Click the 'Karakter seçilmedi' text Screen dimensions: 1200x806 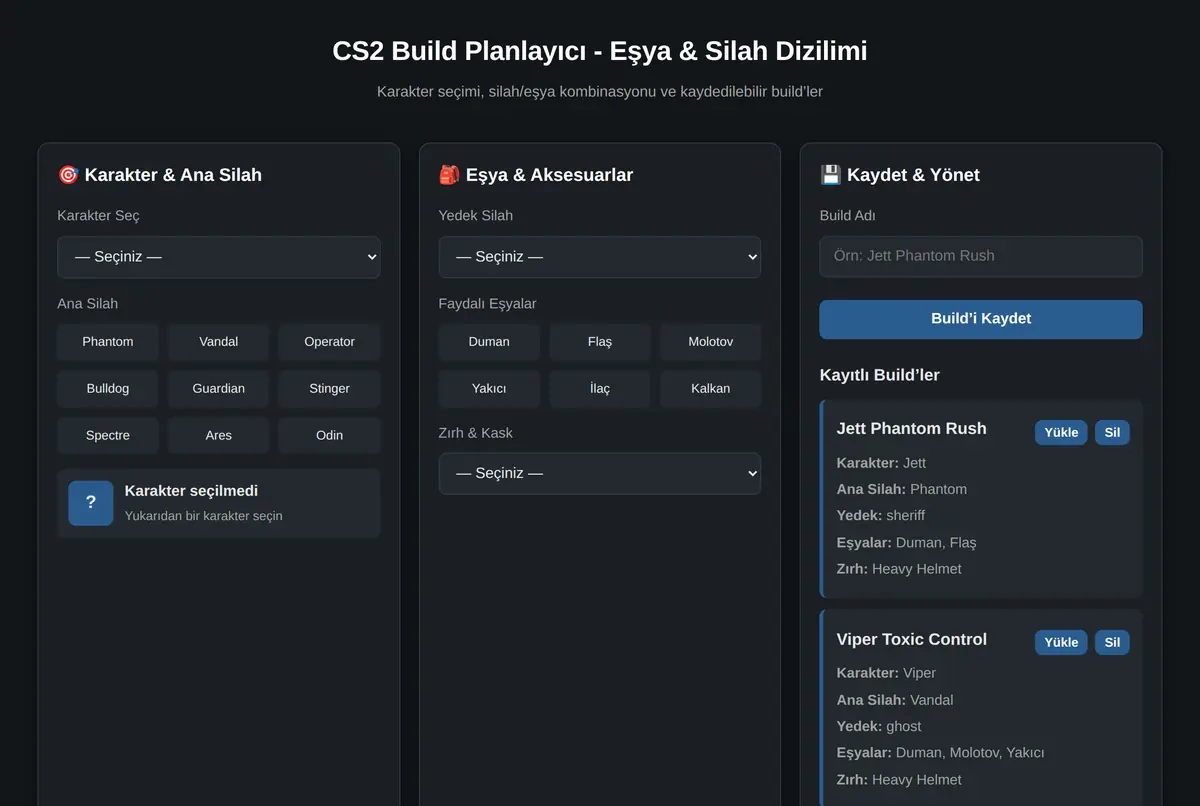point(191,491)
